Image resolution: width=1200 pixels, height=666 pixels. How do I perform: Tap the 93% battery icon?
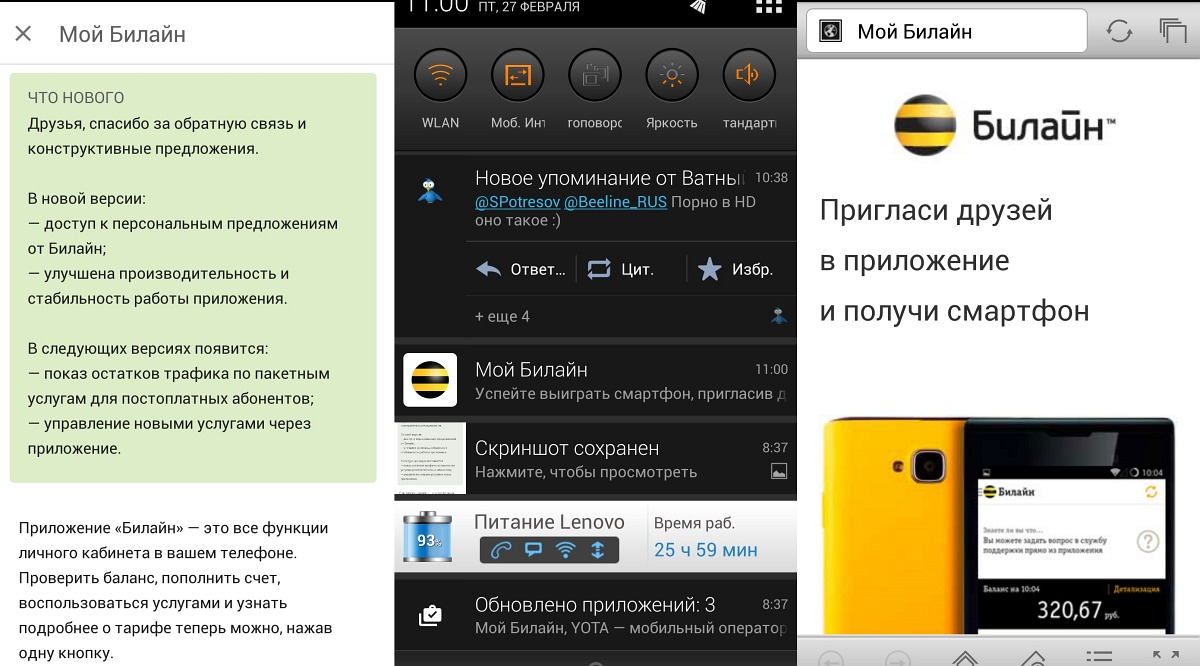pyautogui.click(x=429, y=537)
